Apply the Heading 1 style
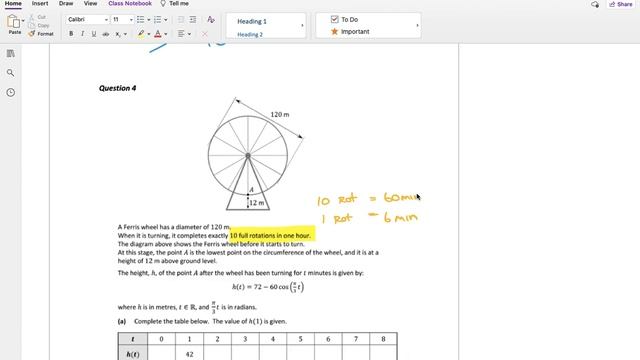This screenshot has height=360, width=640. (252, 21)
